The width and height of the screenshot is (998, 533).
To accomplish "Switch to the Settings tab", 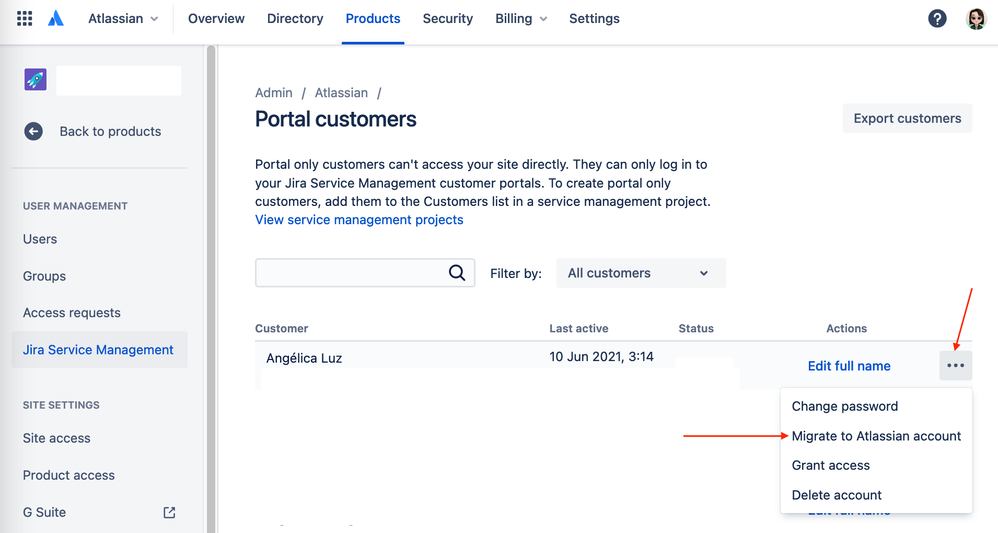I will pos(594,18).
